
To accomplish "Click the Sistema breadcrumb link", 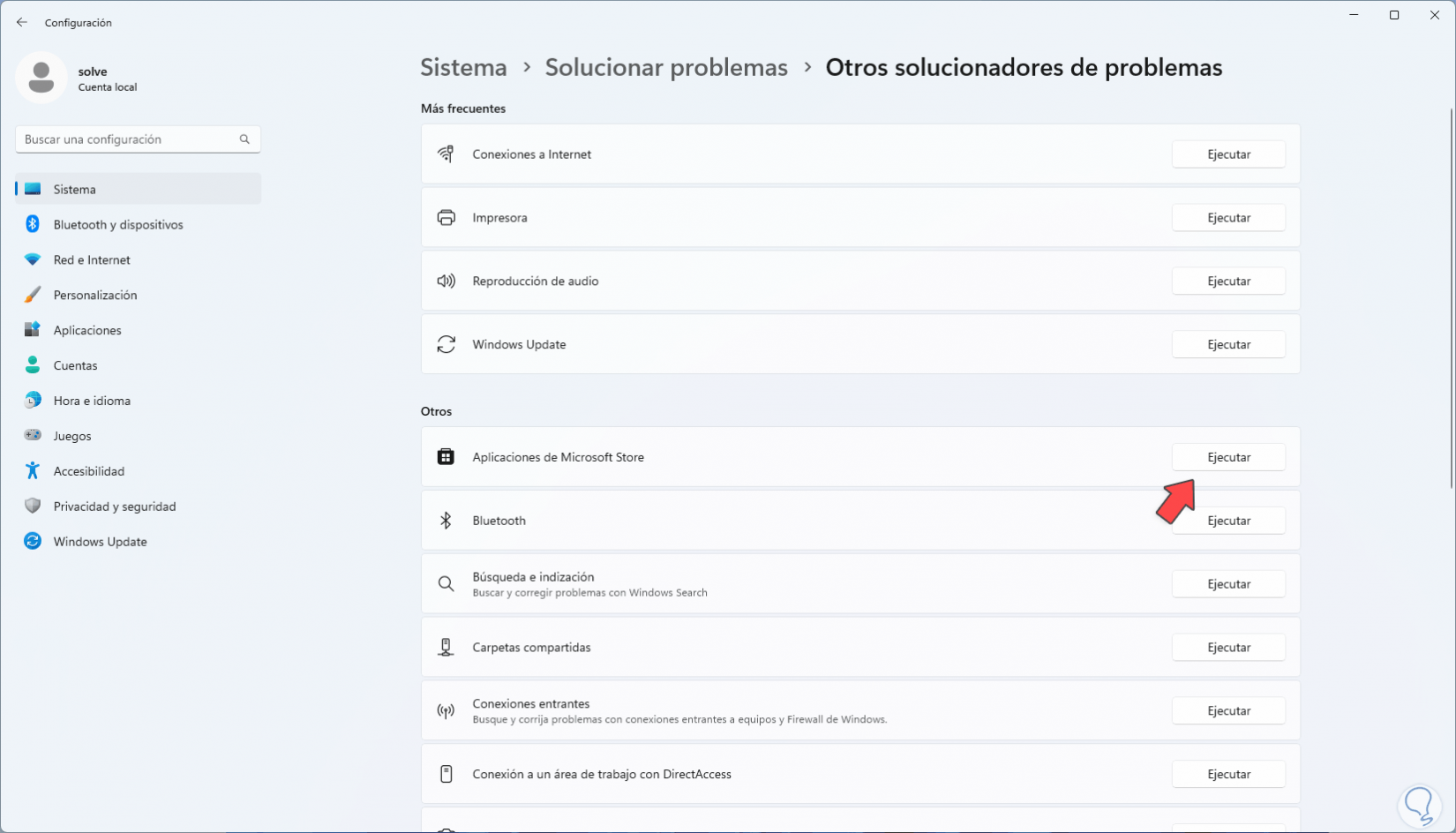I will point(463,68).
